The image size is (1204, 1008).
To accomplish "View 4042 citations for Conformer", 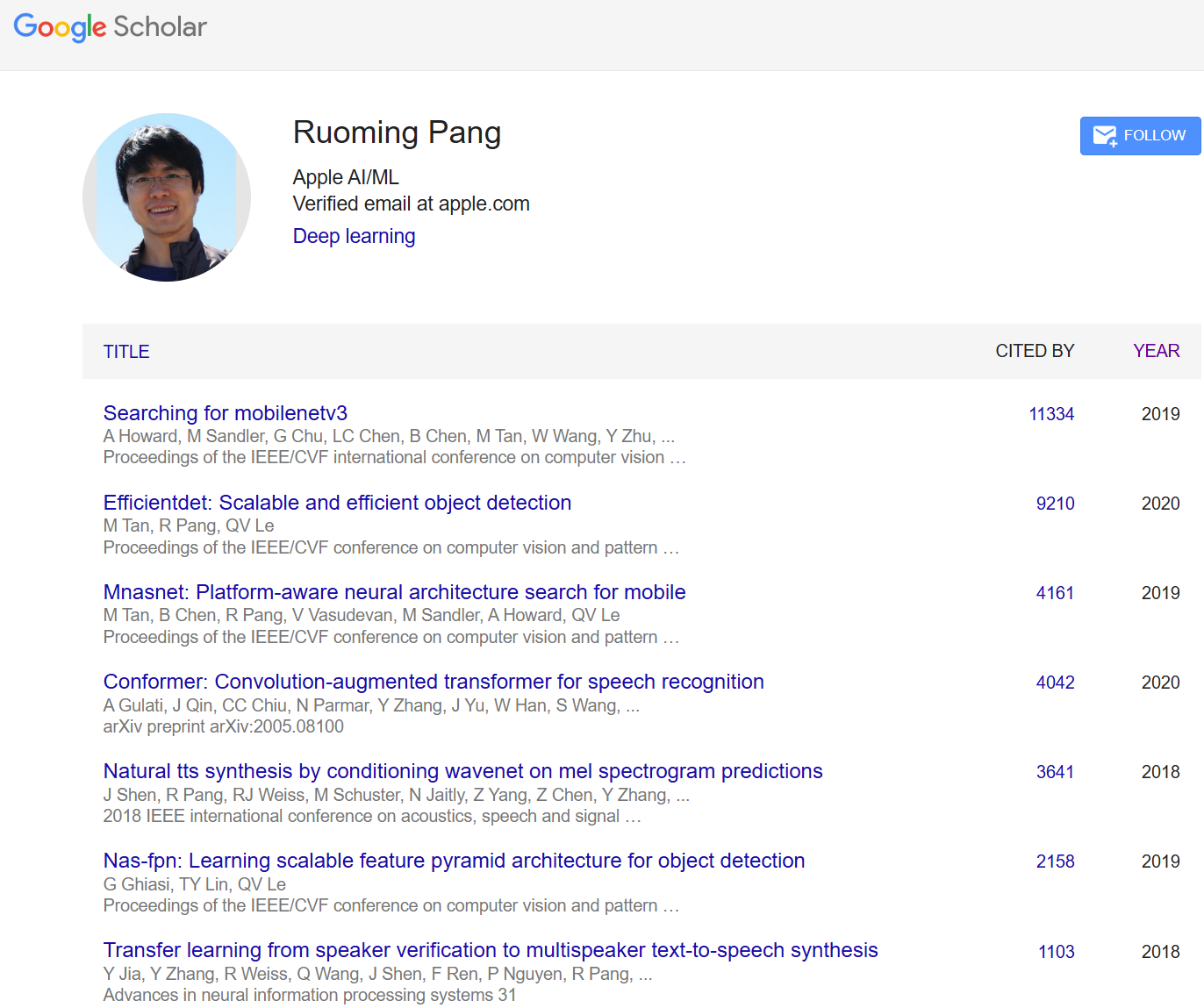I will pyautogui.click(x=1055, y=683).
